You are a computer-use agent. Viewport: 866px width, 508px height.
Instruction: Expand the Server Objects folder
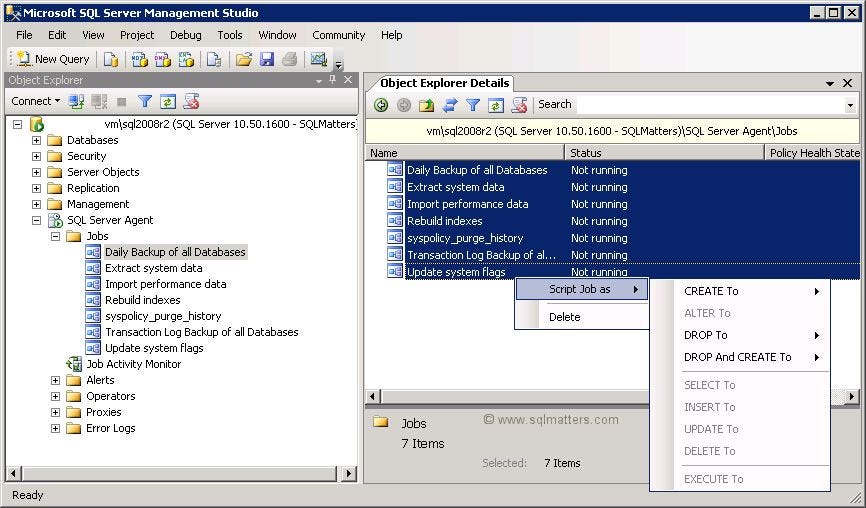click(36, 172)
